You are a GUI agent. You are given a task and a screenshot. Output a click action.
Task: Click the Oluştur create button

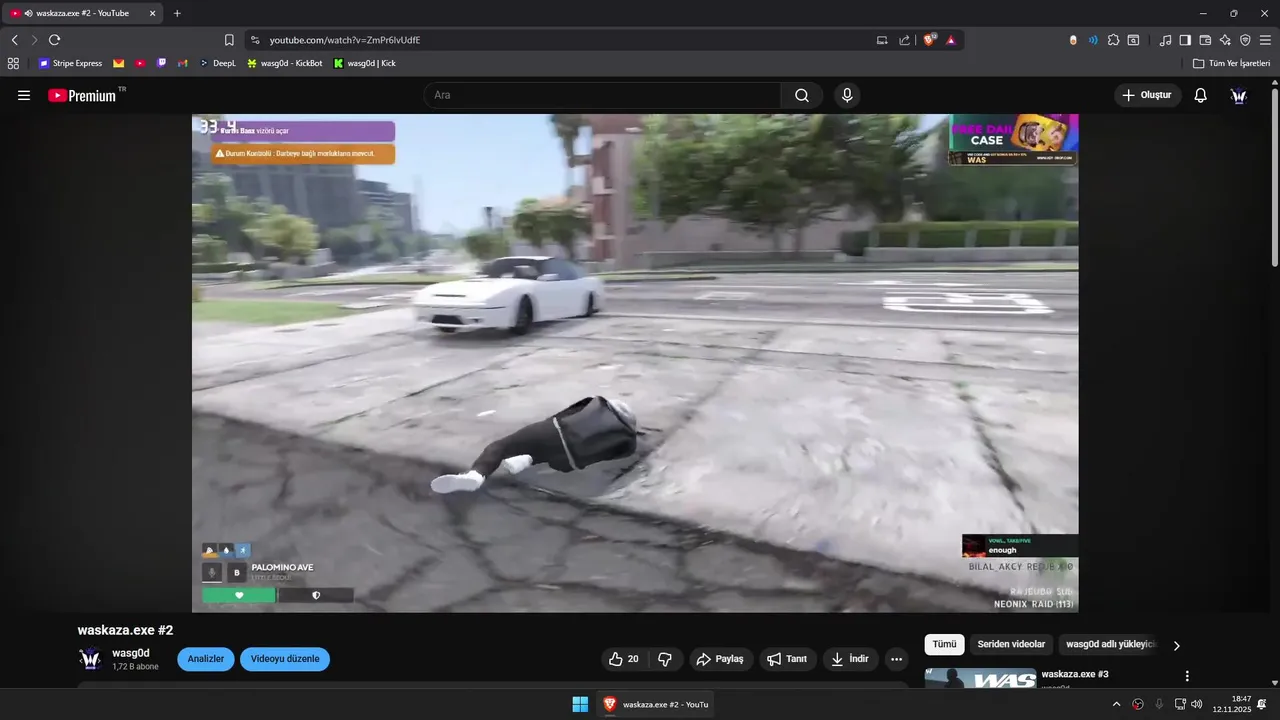[1148, 95]
